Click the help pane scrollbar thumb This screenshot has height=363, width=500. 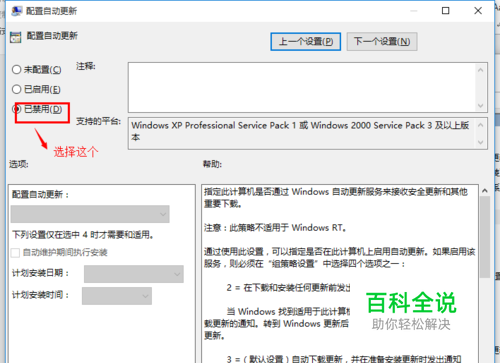click(485, 237)
